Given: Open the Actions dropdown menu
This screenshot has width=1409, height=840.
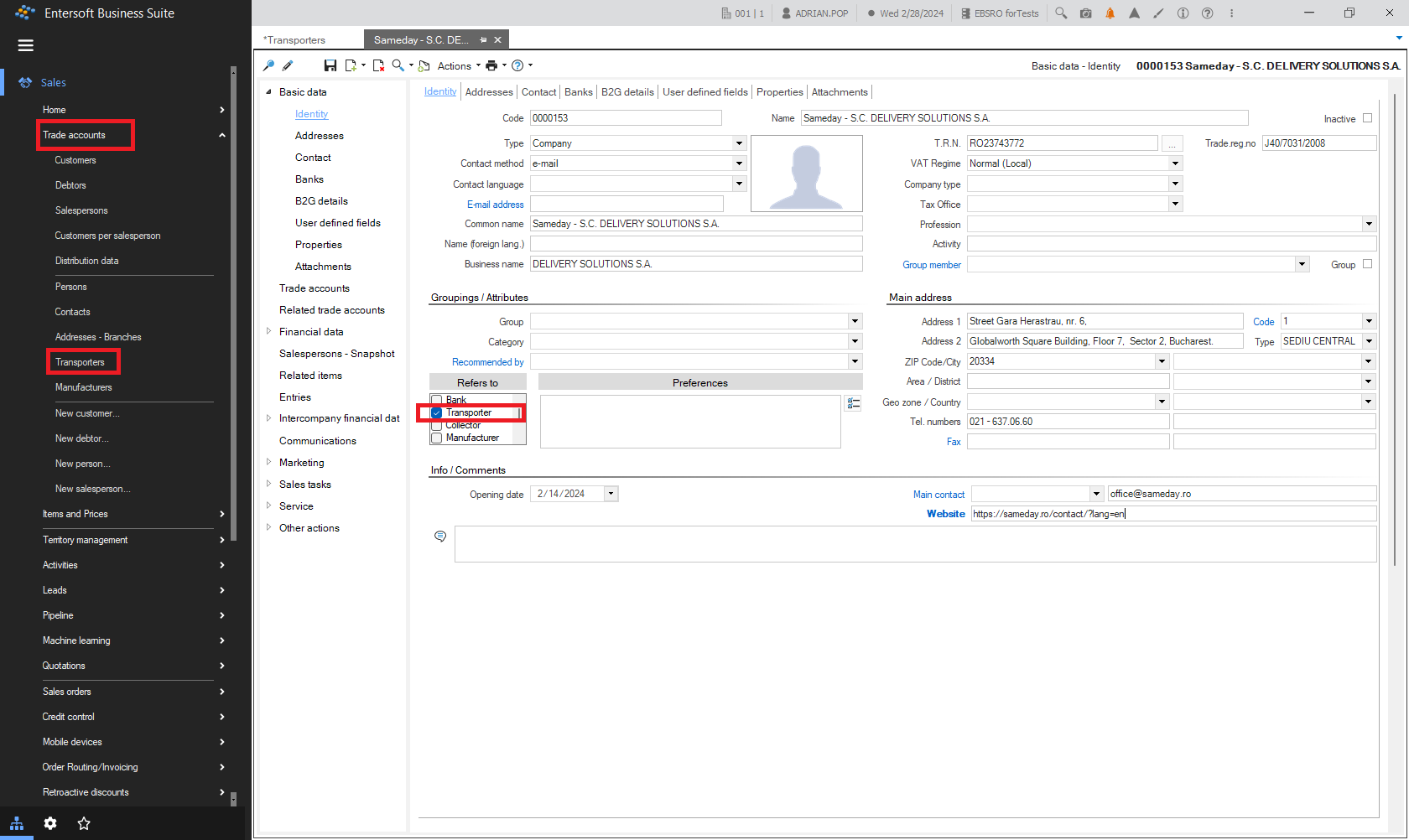Looking at the screenshot, I should [x=459, y=66].
